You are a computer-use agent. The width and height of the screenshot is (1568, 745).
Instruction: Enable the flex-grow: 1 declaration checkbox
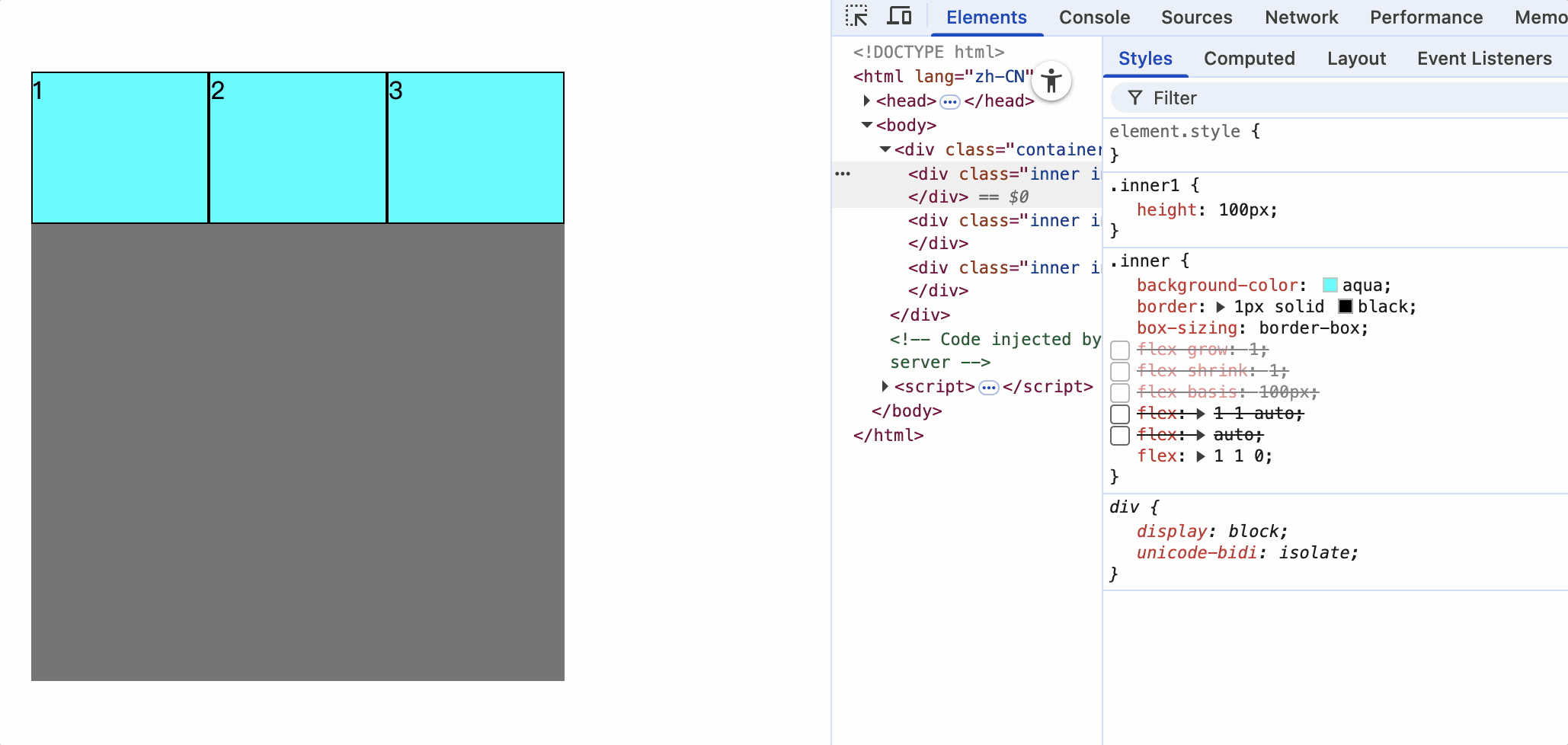pyautogui.click(x=1120, y=350)
